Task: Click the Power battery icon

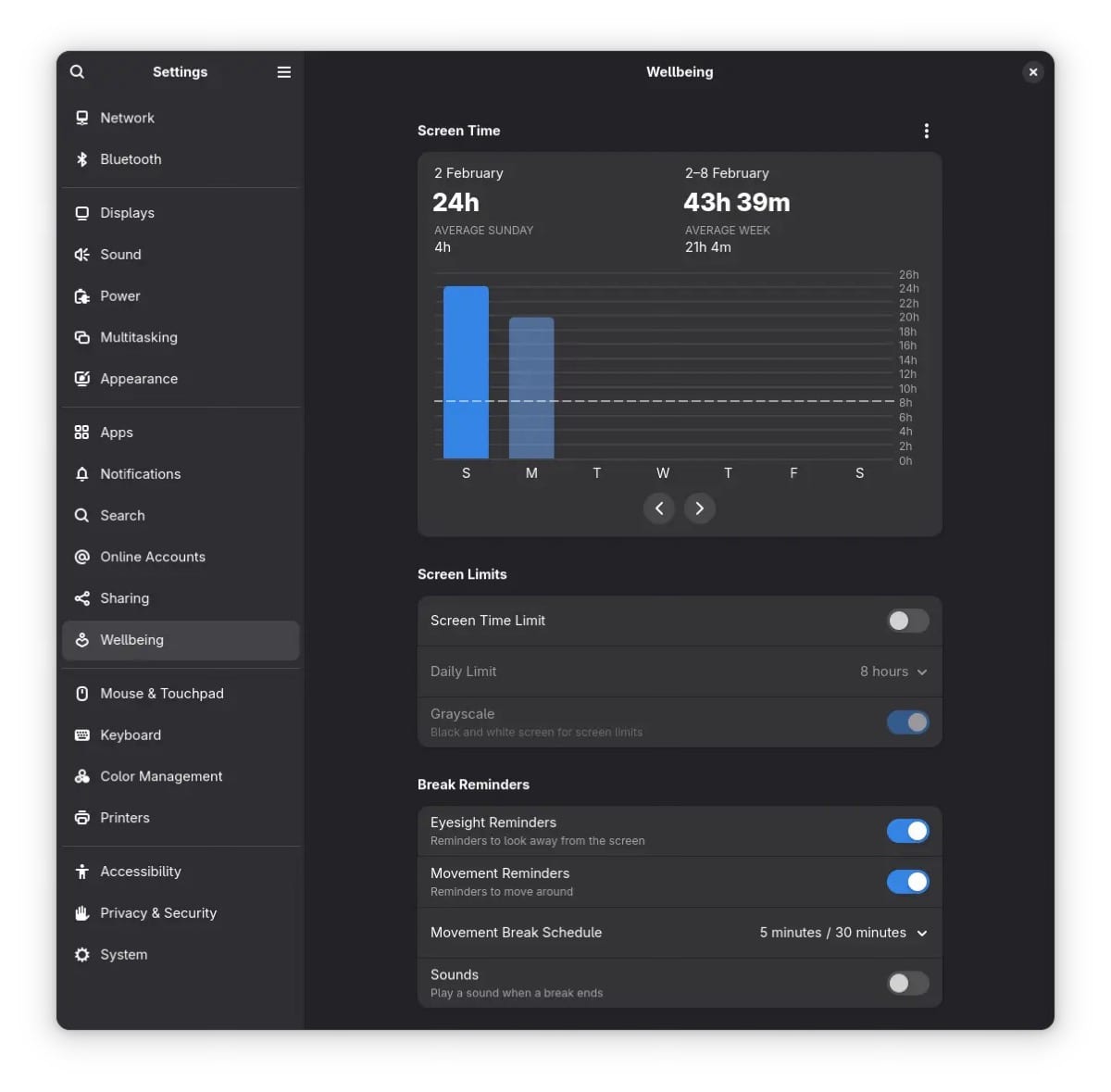Action: point(81,296)
